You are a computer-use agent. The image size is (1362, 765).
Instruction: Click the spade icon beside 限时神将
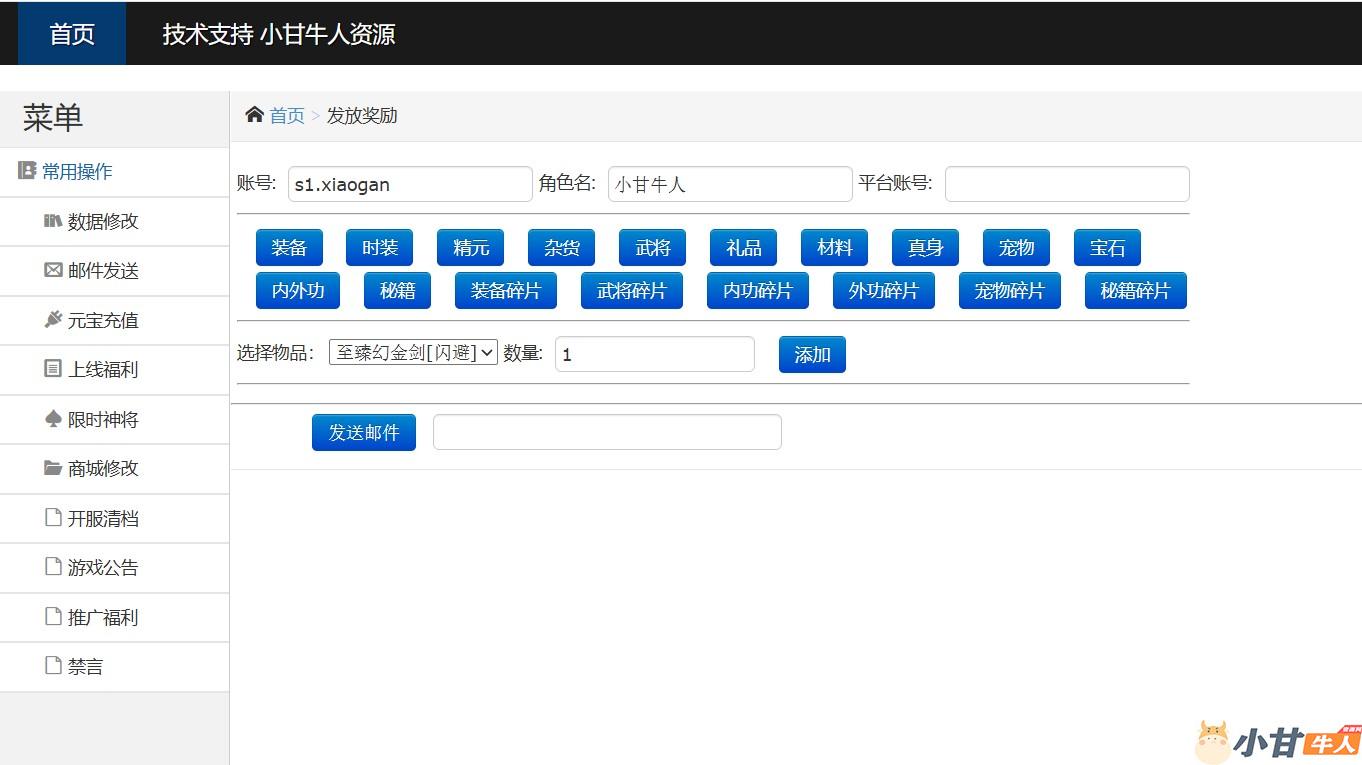53,419
